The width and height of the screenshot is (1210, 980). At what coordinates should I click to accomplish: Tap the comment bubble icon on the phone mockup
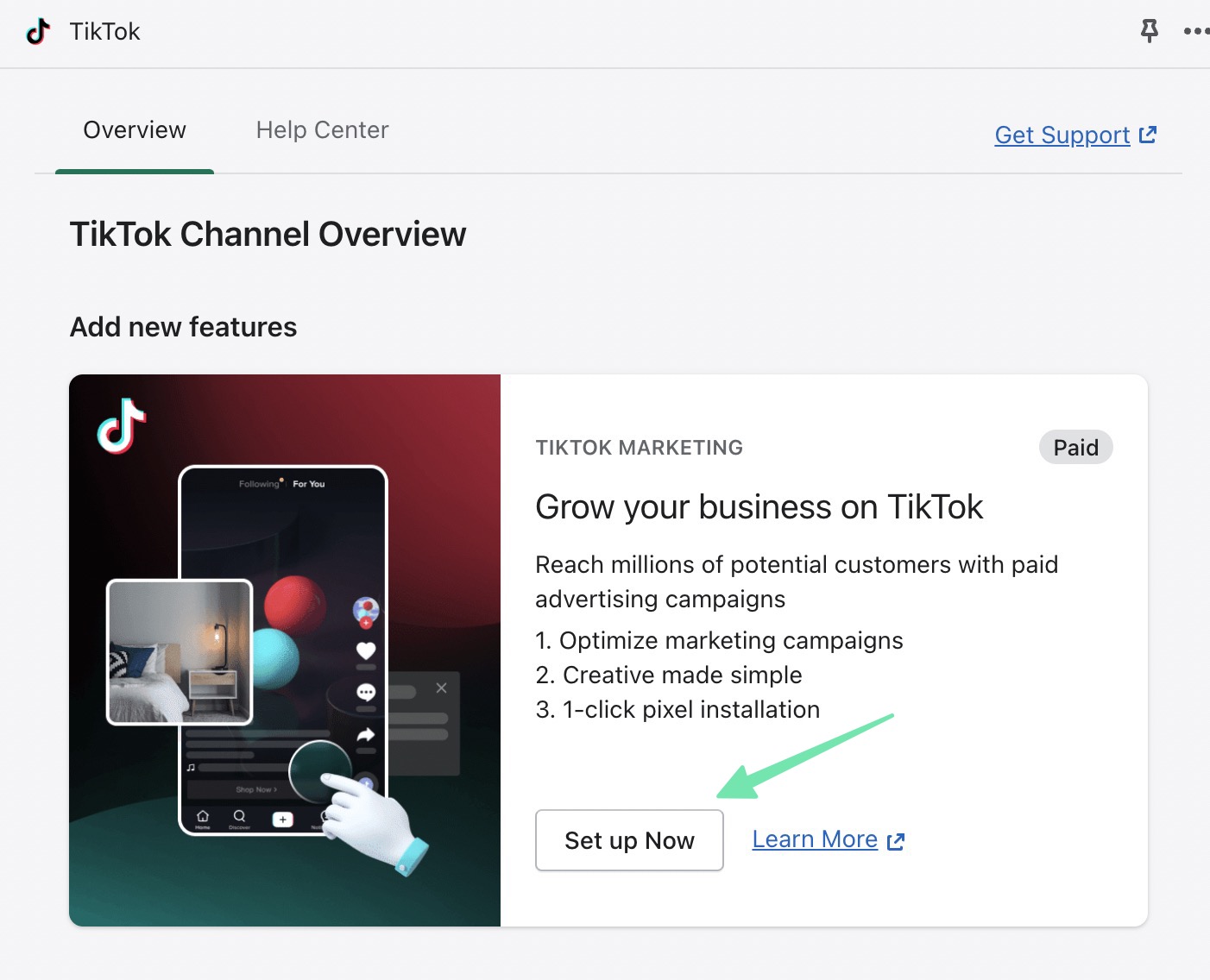tap(366, 692)
